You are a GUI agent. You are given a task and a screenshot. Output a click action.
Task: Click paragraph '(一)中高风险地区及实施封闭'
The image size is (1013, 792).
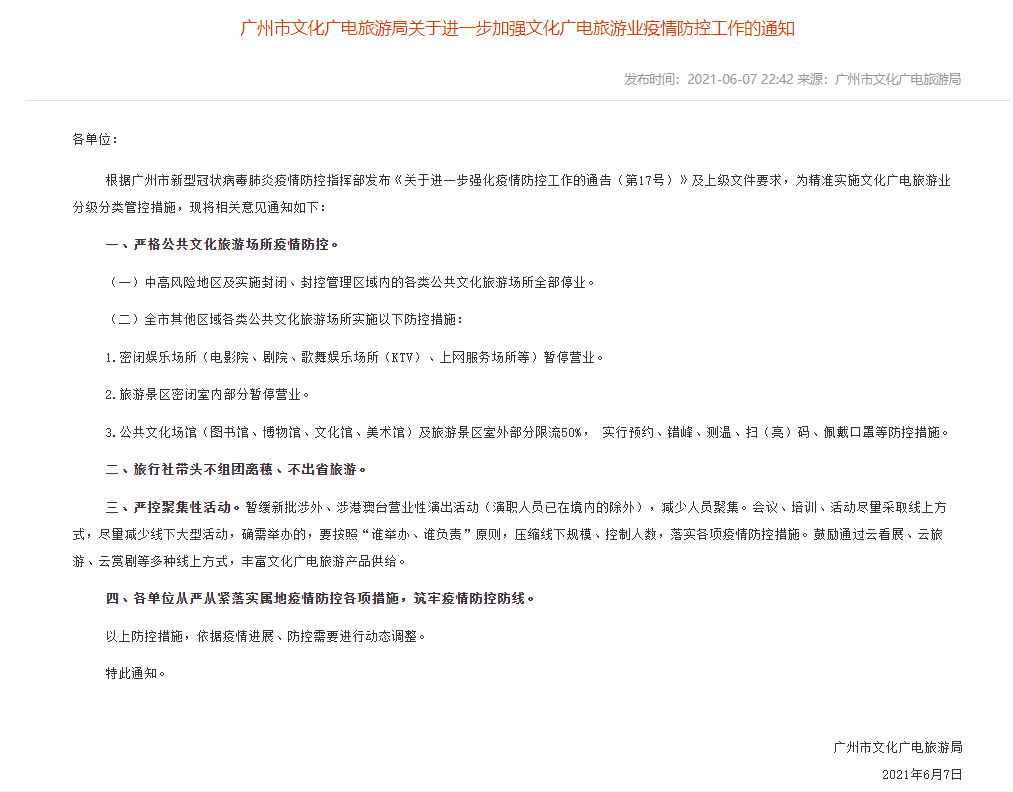350,282
